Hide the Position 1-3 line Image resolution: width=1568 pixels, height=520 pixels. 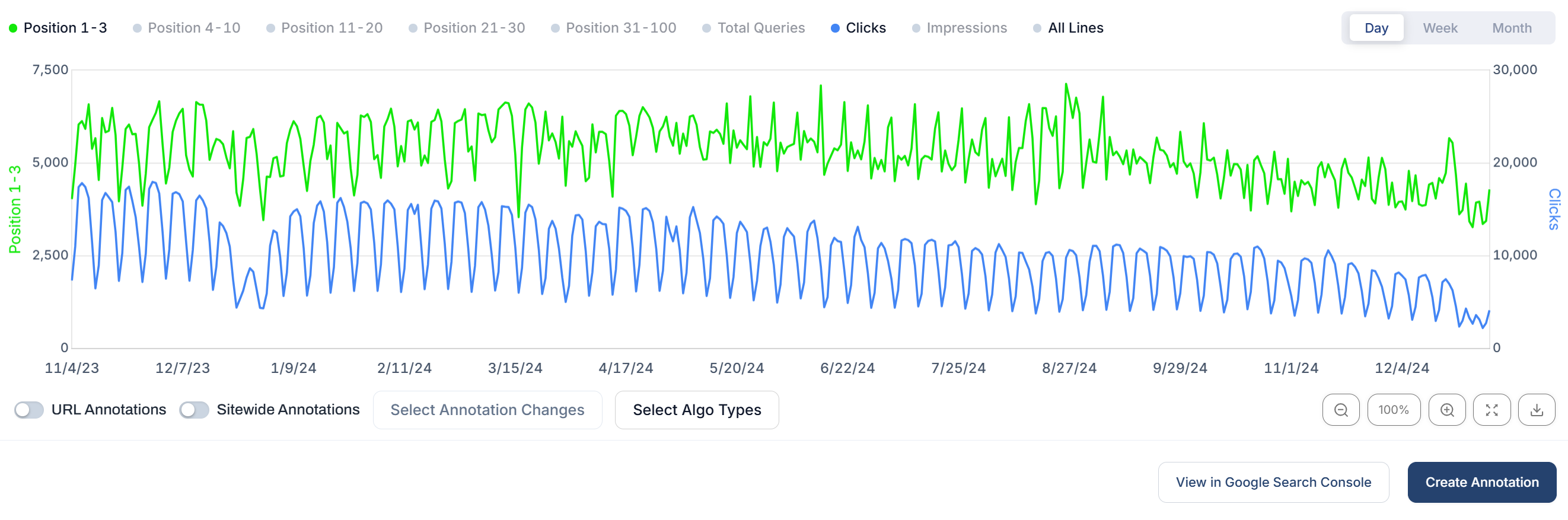tap(58, 28)
